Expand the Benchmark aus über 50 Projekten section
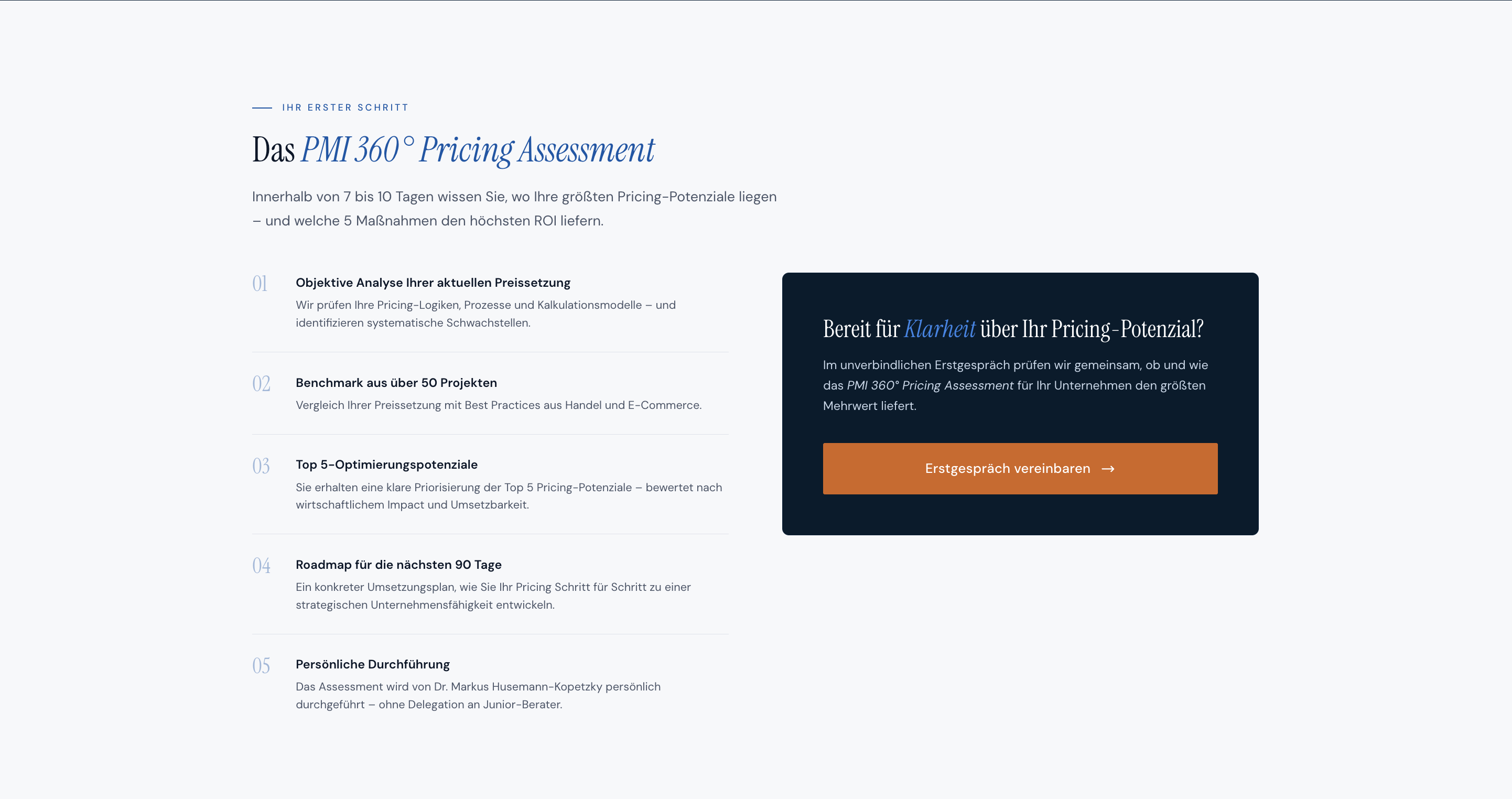This screenshot has height=799, width=1512. [396, 382]
